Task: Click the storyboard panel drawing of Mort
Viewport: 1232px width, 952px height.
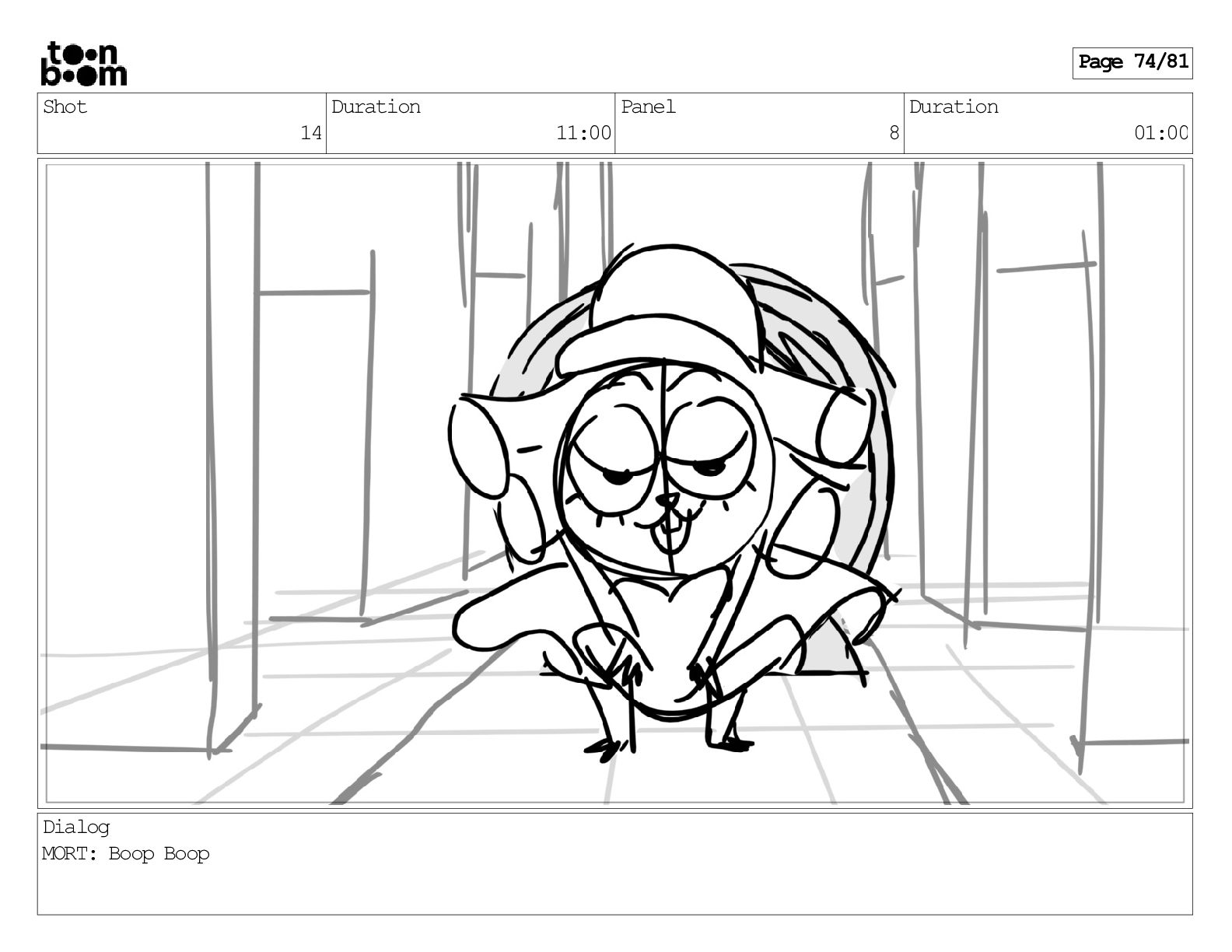Action: click(614, 483)
